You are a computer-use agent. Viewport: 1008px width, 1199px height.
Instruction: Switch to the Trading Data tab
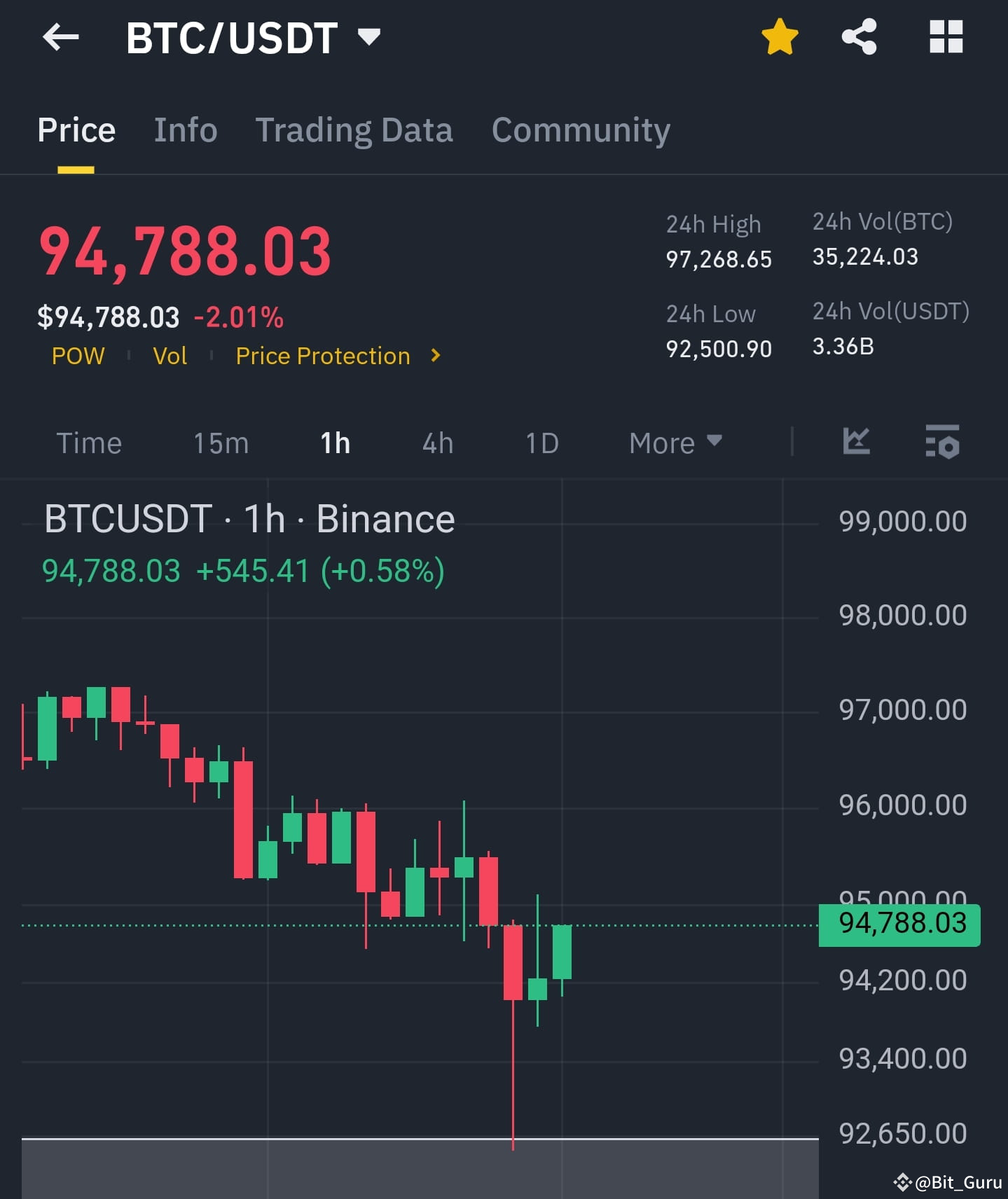click(354, 130)
